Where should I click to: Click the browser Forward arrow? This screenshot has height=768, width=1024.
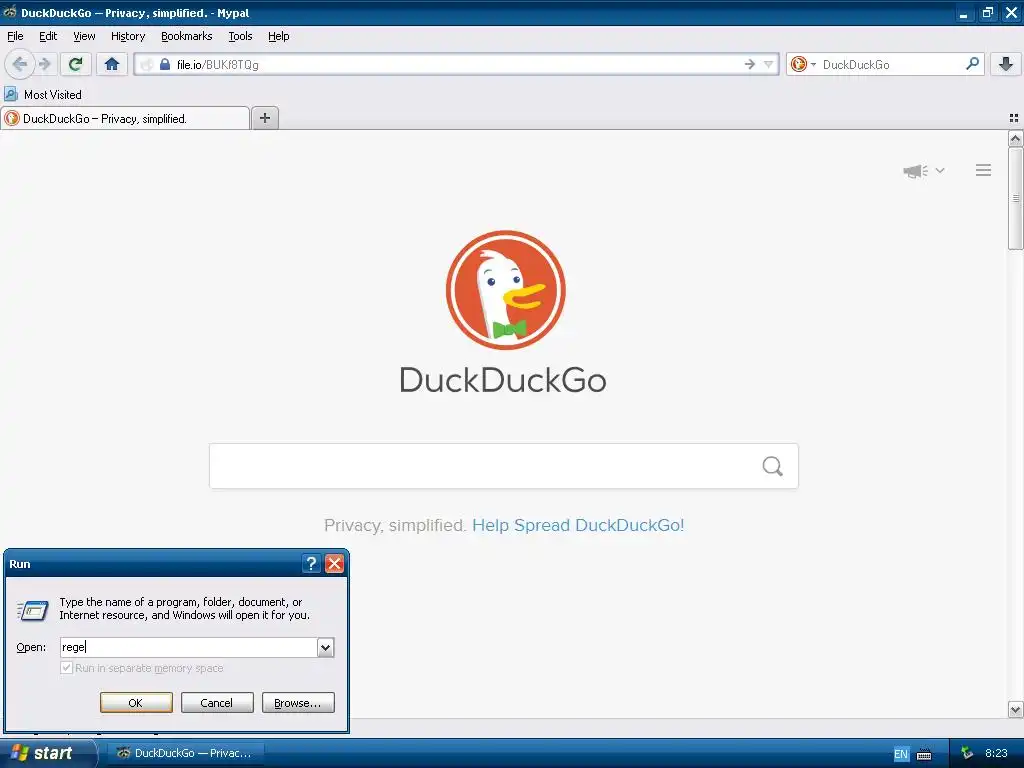pyautogui.click(x=44, y=64)
